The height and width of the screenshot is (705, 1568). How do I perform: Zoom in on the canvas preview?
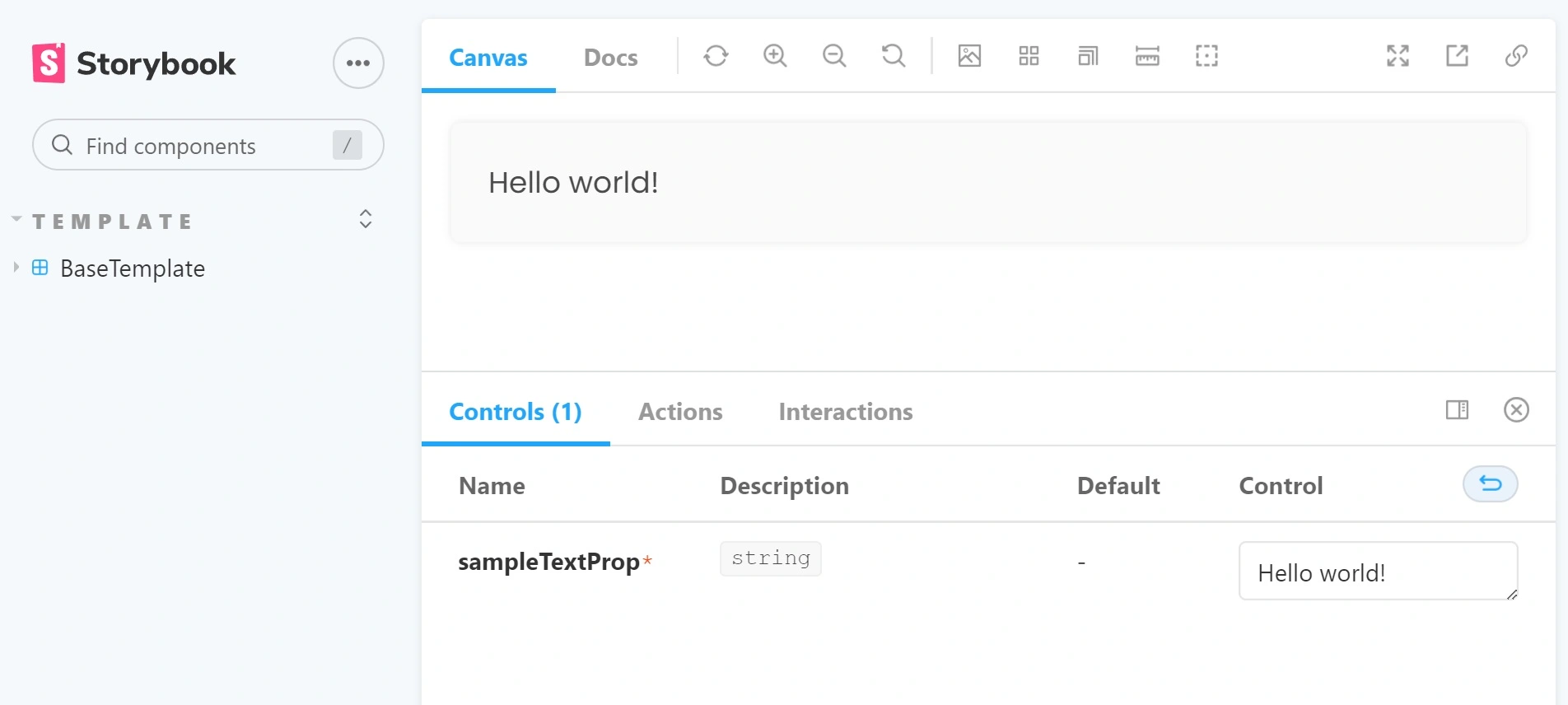tap(775, 56)
